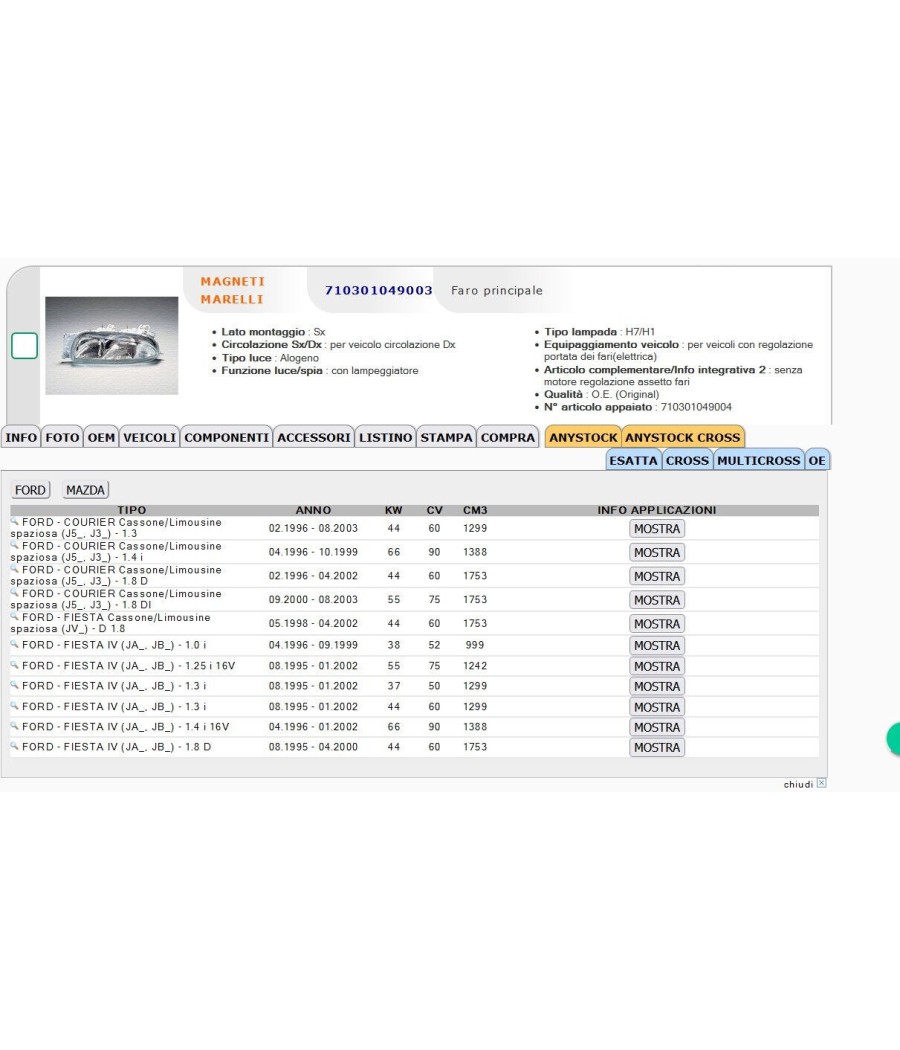The height and width of the screenshot is (1050, 900).
Task: Click the 1242 displacement value
Action: (475, 666)
